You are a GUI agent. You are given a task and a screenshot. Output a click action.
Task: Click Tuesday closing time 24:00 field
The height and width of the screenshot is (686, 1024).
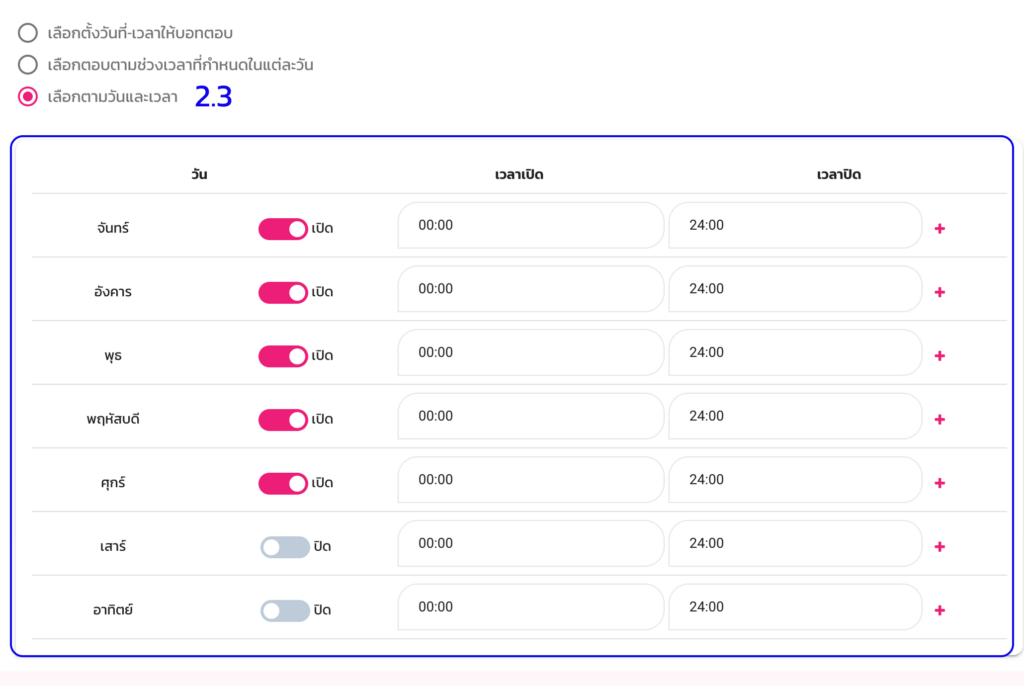[x=794, y=289]
